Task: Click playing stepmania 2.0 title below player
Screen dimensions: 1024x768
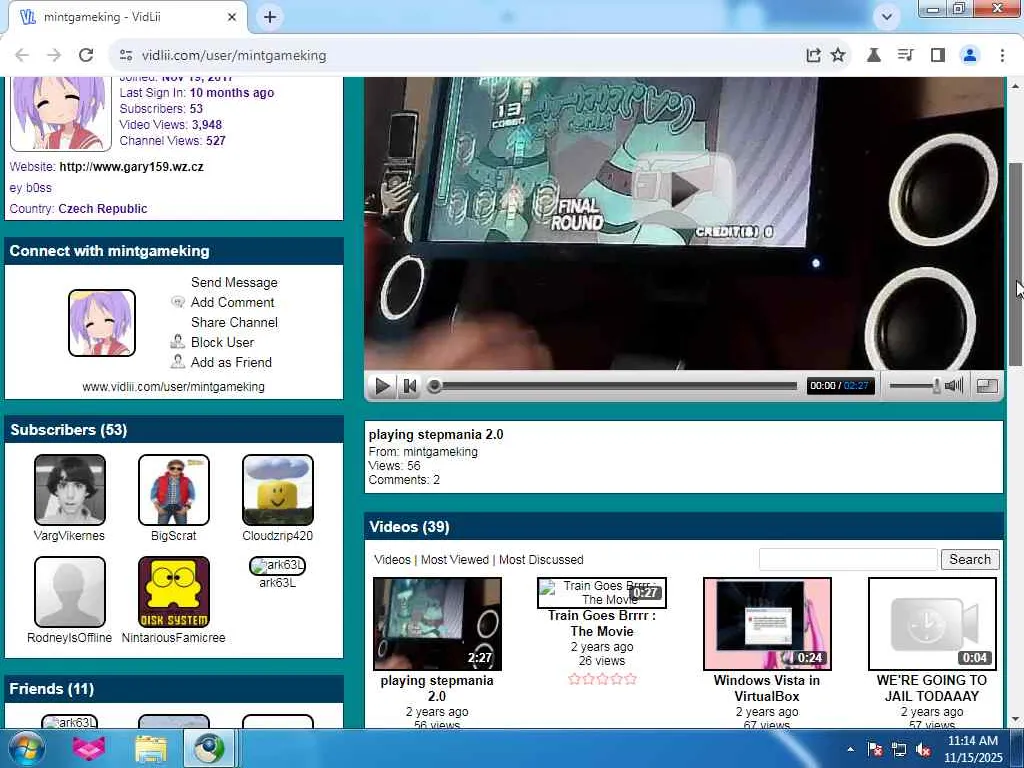Action: pyautogui.click(x=436, y=434)
